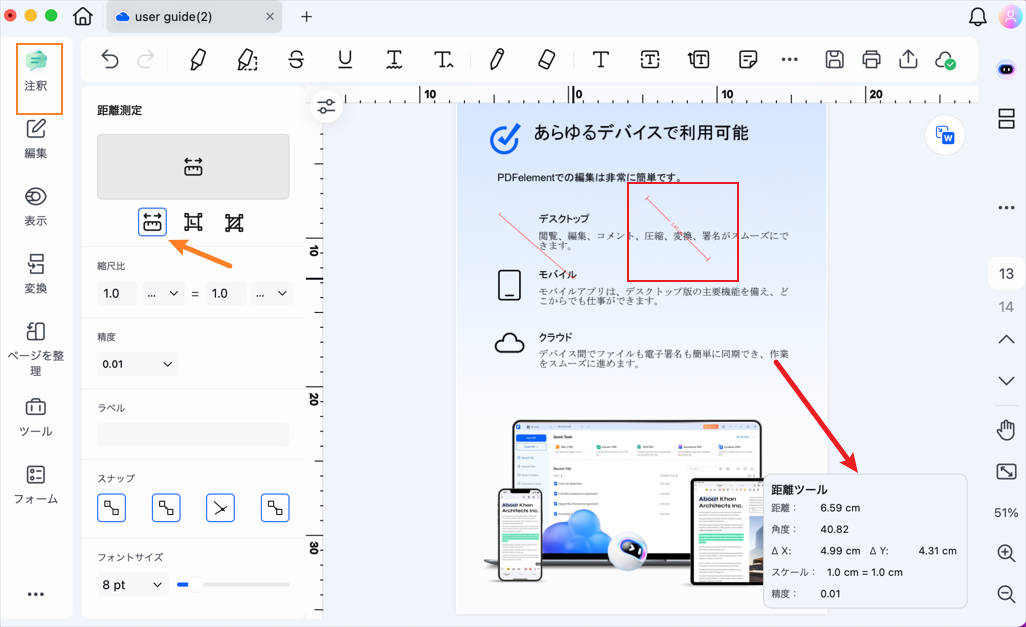Select the area measurement mode icon
Viewport: 1026px width, 627px height.
point(234,222)
